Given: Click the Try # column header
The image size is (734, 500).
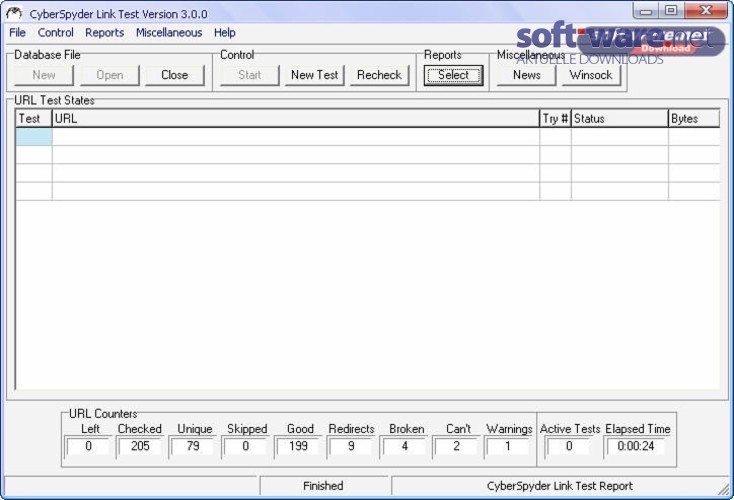Looking at the screenshot, I should (x=555, y=118).
